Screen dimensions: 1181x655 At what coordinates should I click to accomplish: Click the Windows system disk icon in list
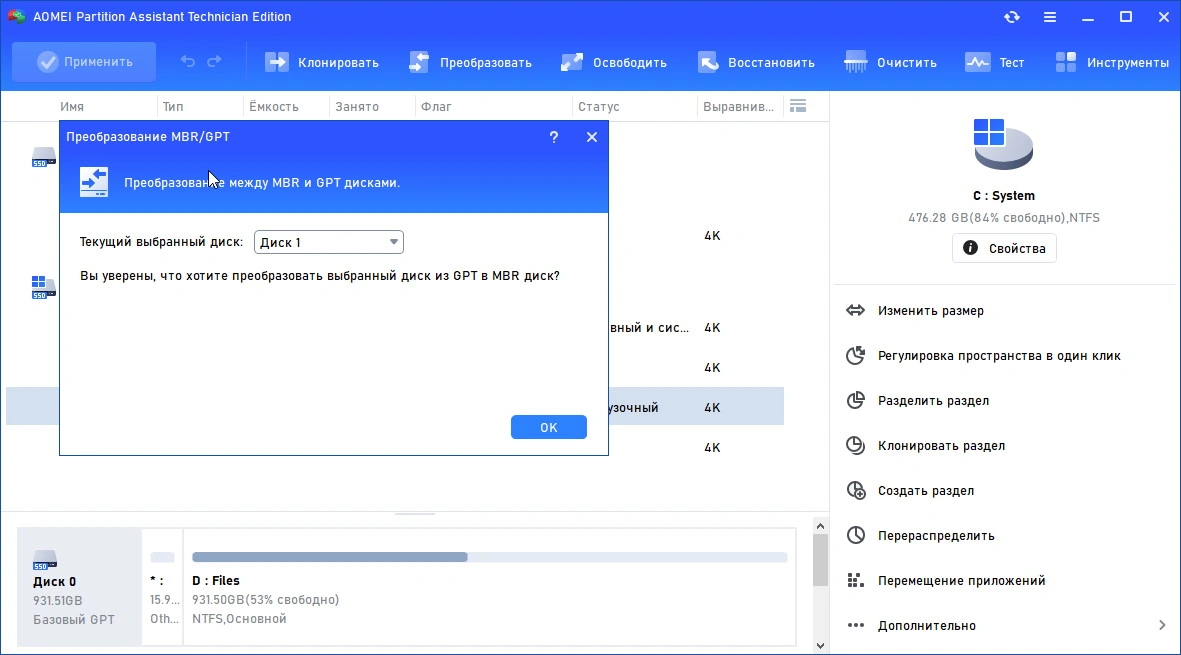coord(44,288)
